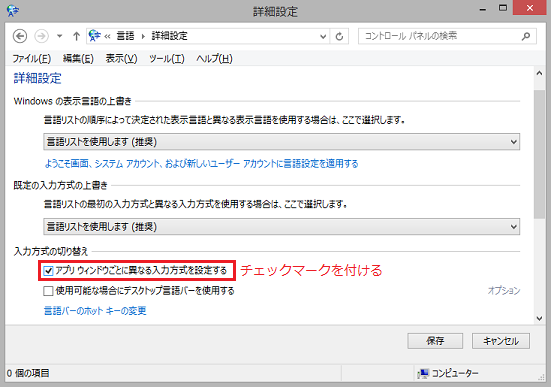Screen dimensions: 551x387
Task: Click 詳細設定 breadcrumb in address bar
Action: (169, 36)
